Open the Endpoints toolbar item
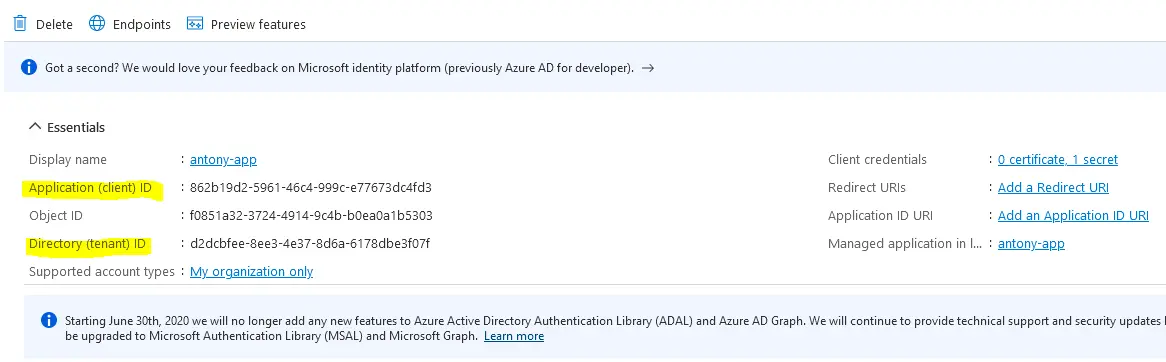 (x=129, y=24)
